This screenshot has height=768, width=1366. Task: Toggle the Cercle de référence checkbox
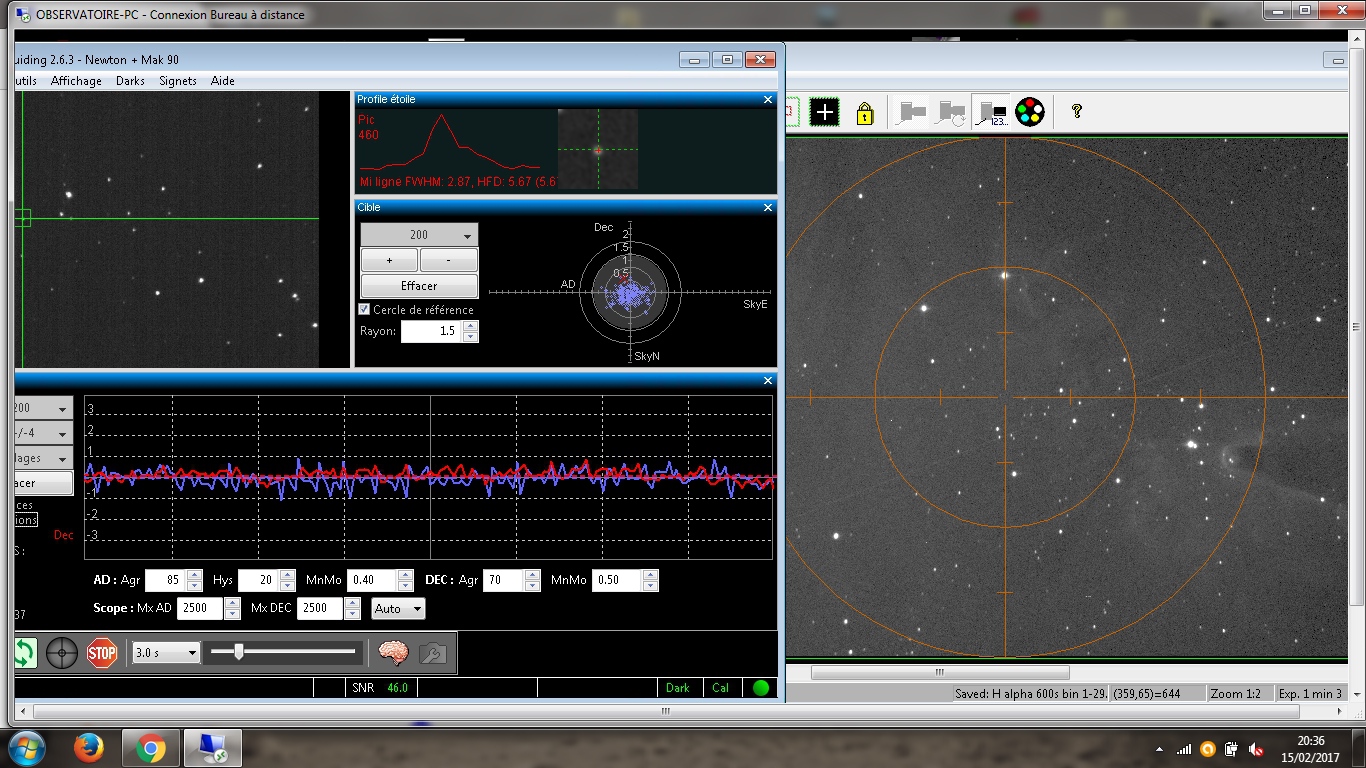(x=365, y=310)
